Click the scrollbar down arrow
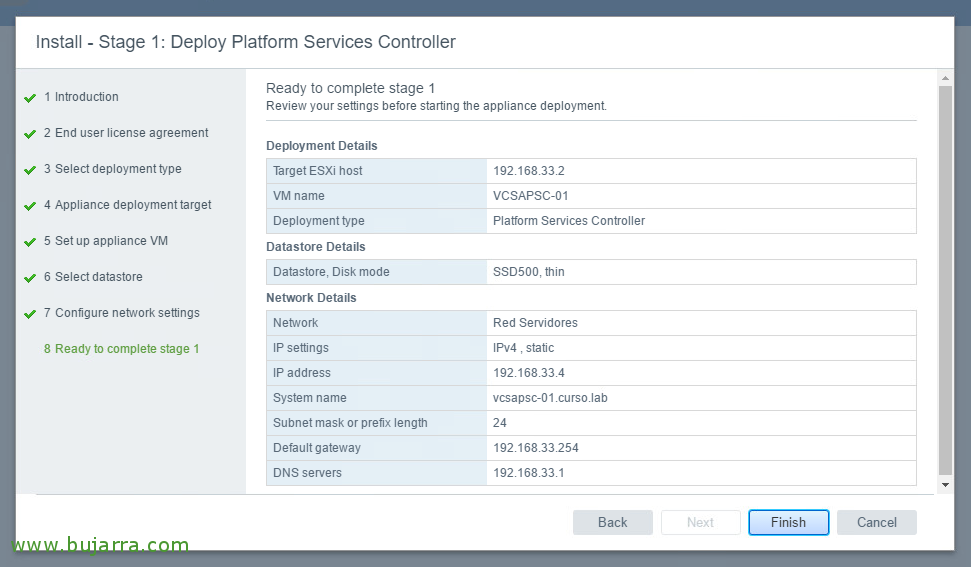Image resolution: width=971 pixels, height=567 pixels. tap(945, 485)
